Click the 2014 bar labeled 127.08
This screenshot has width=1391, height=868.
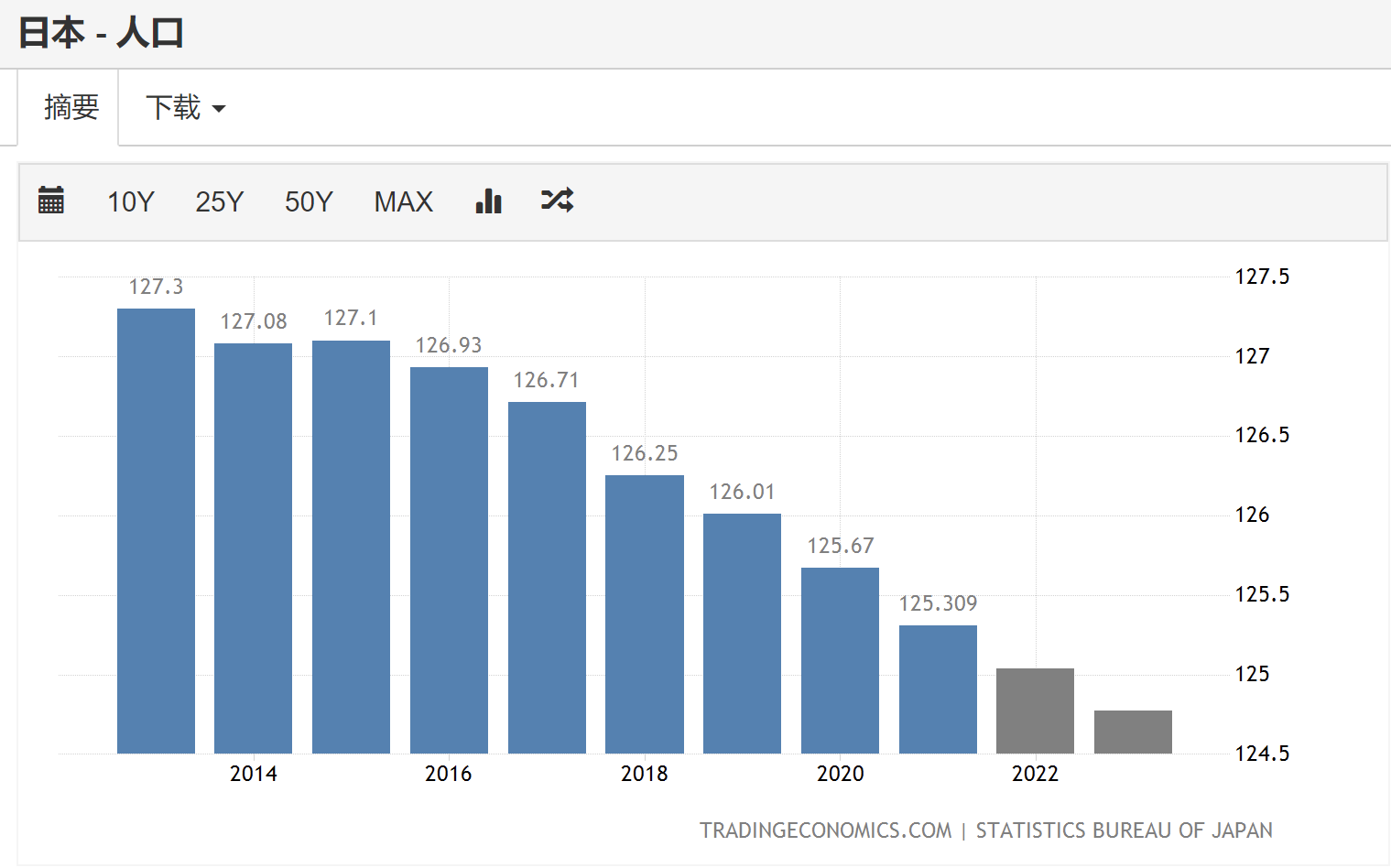tap(253, 549)
